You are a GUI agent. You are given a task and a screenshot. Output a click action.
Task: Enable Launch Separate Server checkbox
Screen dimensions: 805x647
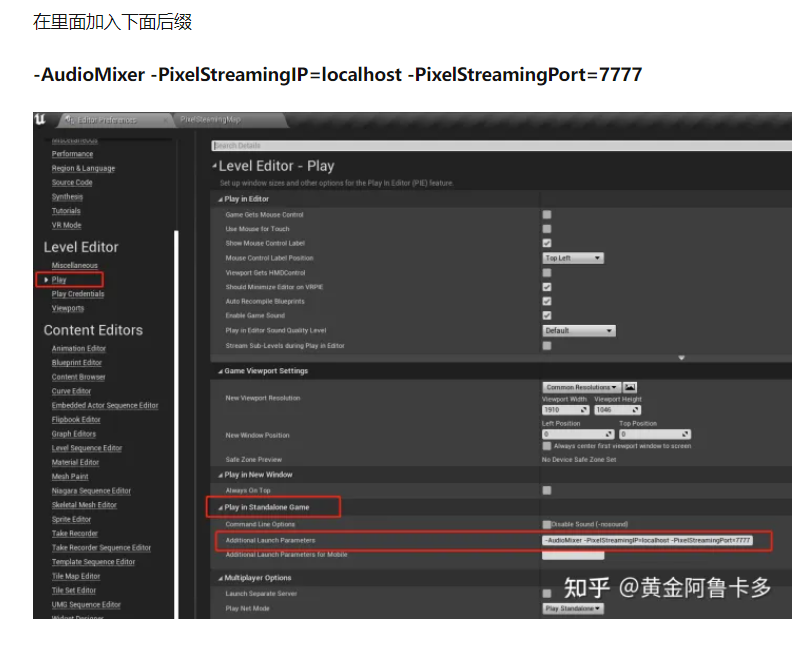point(547,594)
